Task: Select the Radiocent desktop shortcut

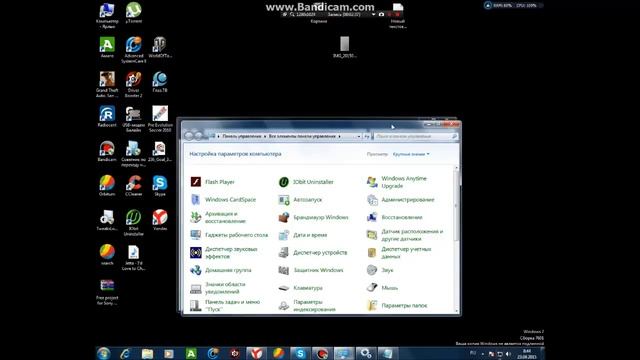Action: click(x=107, y=117)
